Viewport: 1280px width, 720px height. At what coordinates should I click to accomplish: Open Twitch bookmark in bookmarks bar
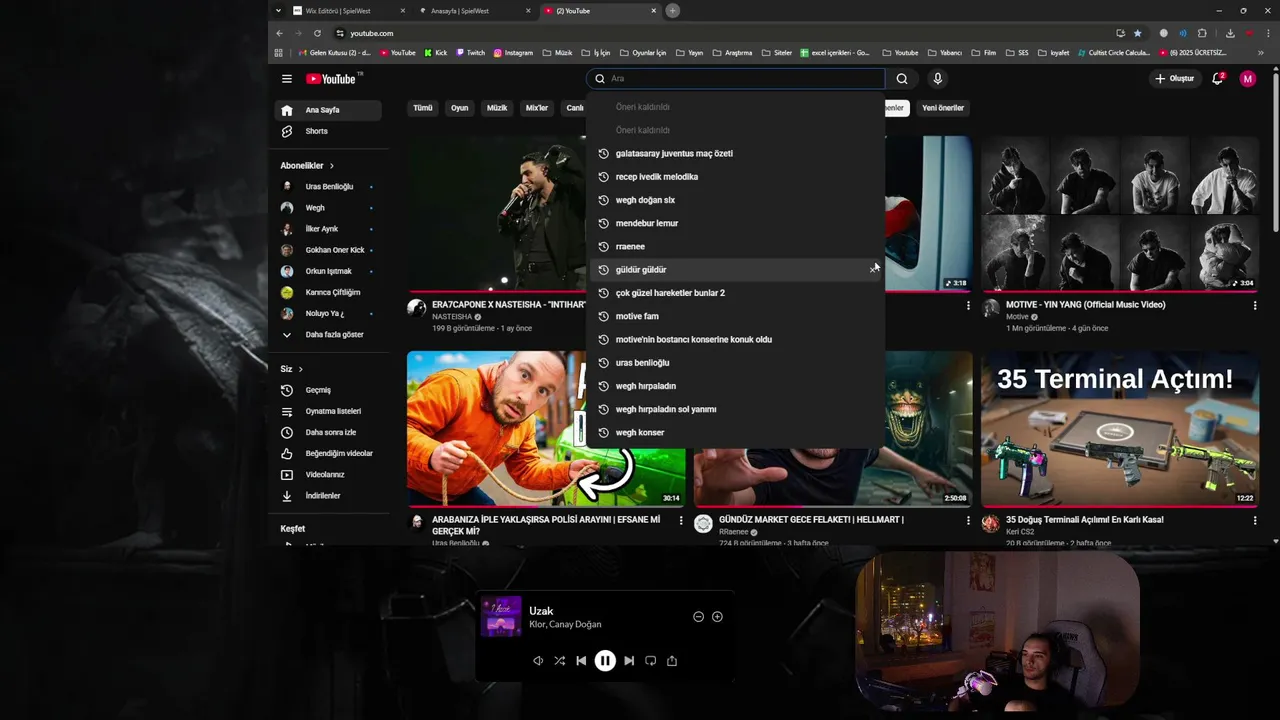470,53
